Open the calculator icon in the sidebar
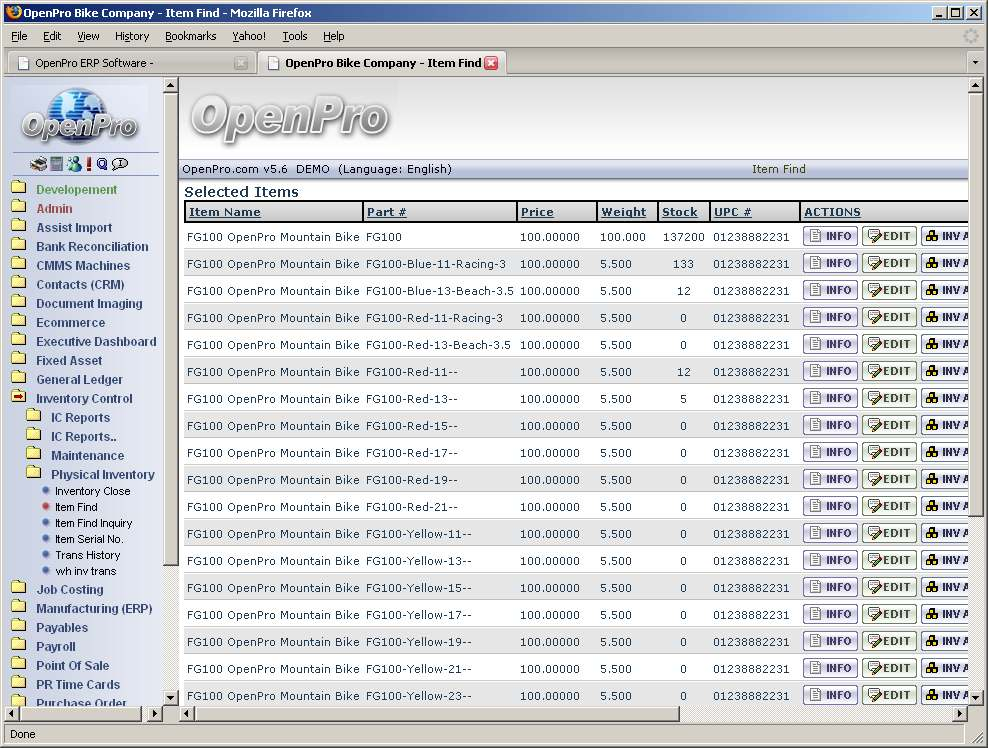 [x=57, y=164]
